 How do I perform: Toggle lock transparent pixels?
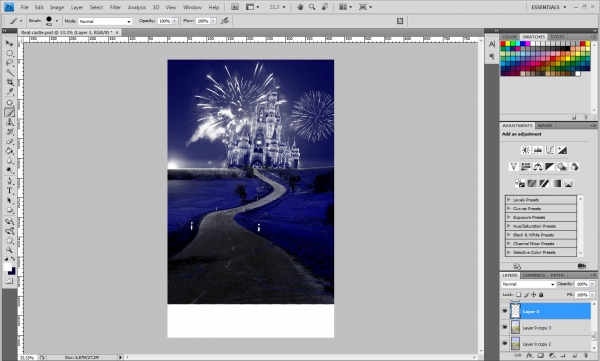[518, 295]
